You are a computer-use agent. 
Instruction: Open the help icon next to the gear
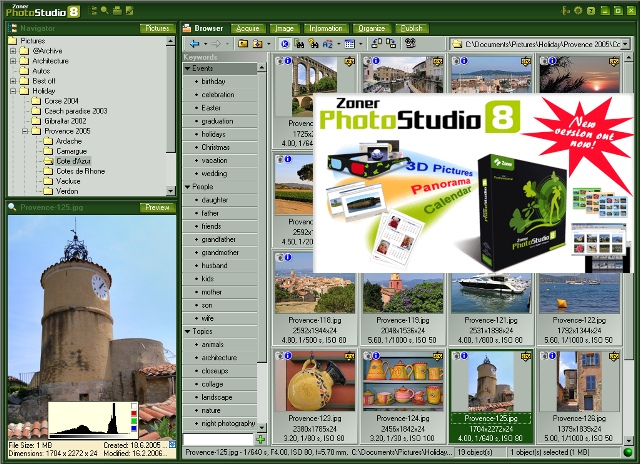click(591, 11)
